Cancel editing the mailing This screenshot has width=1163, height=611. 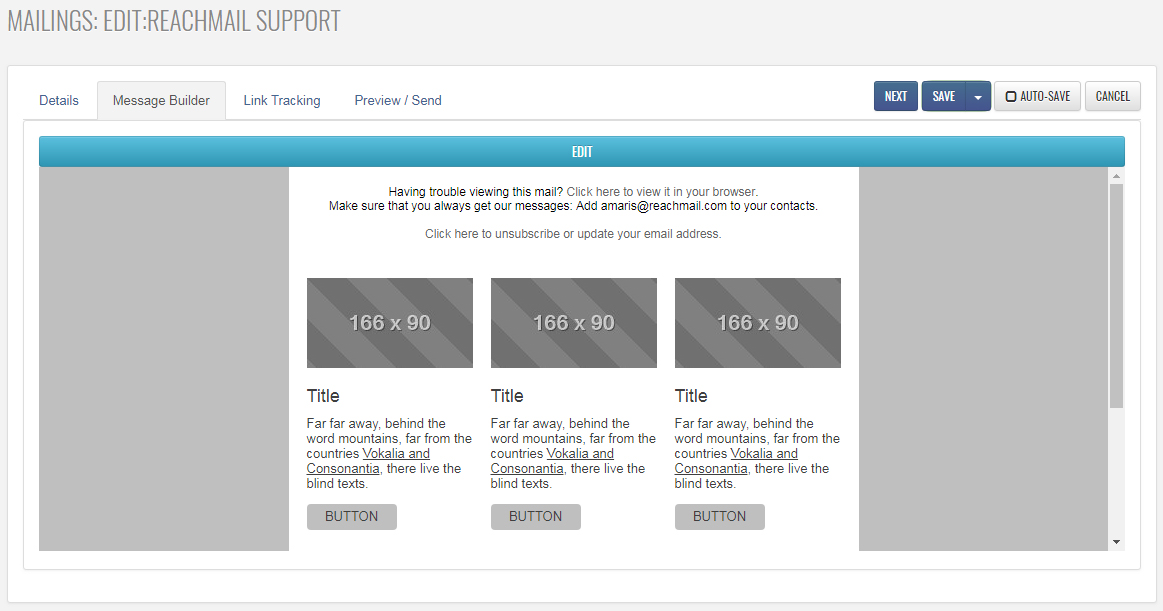(x=1112, y=97)
